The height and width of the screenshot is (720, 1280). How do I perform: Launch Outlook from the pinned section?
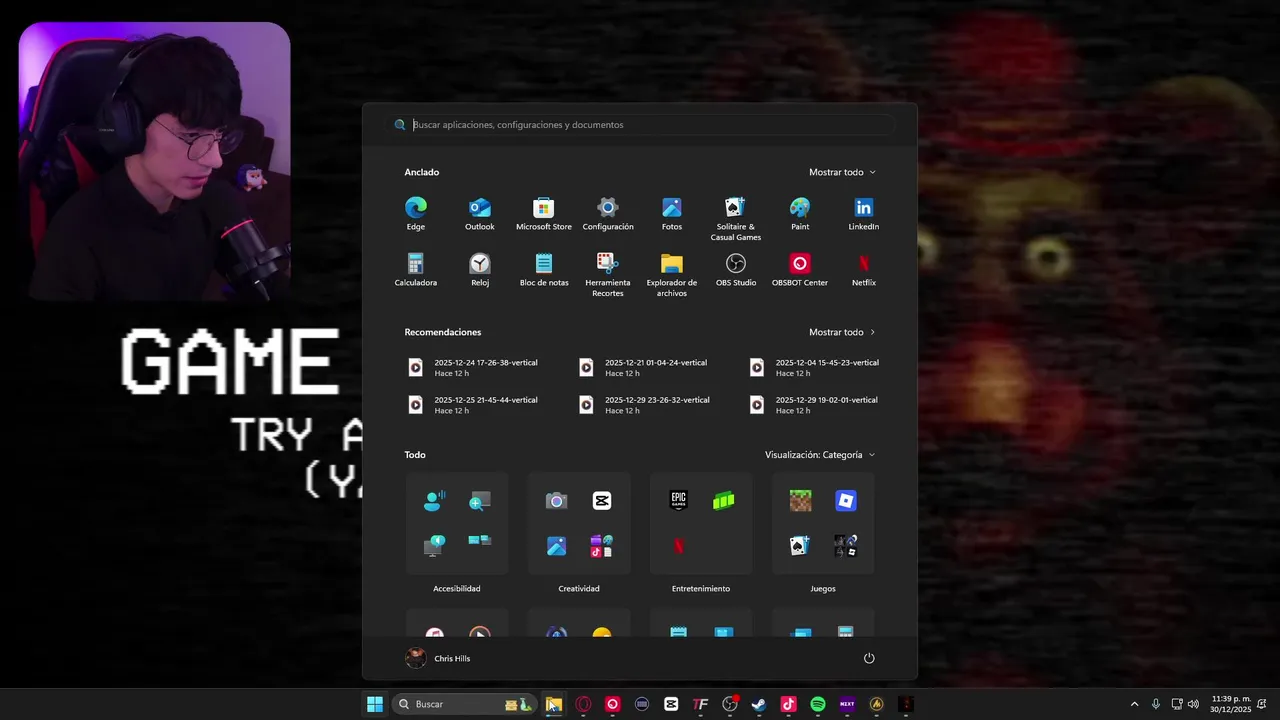click(x=480, y=213)
